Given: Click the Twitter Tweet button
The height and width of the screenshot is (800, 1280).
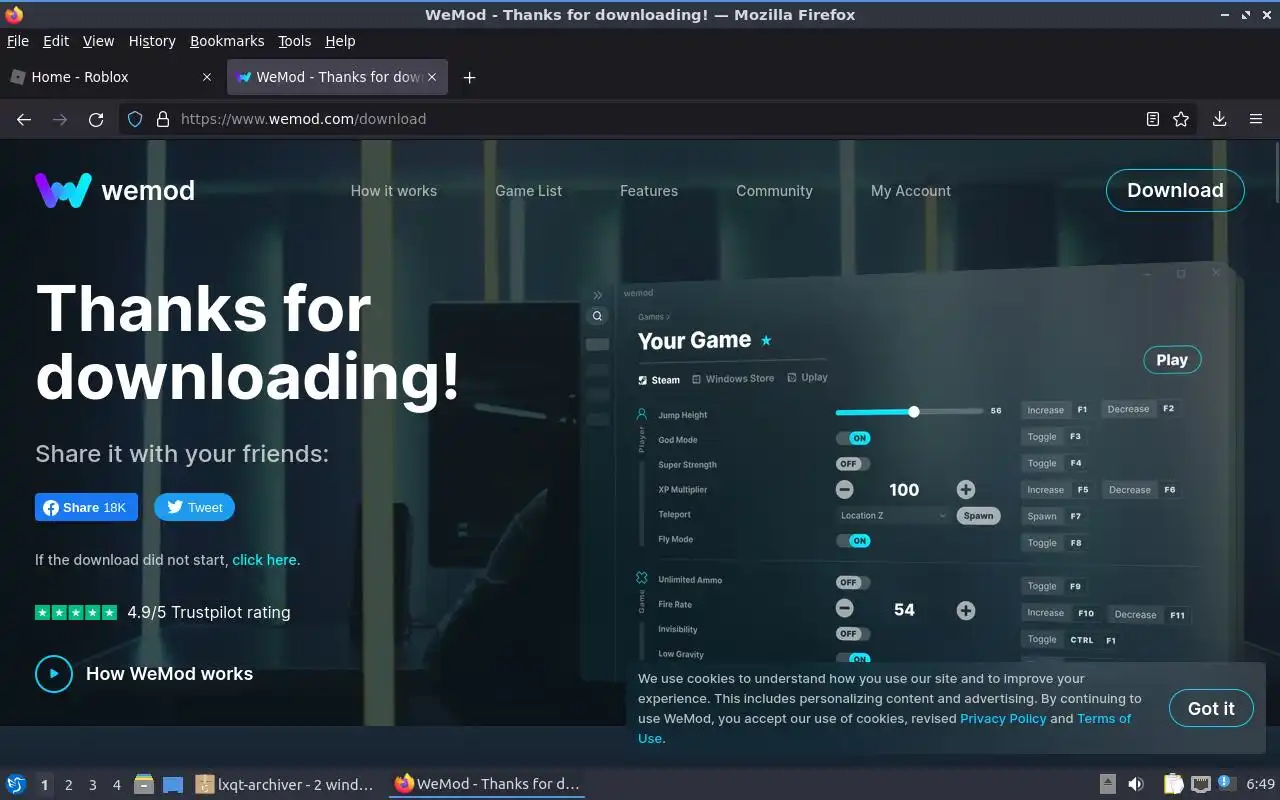Looking at the screenshot, I should click(x=194, y=507).
